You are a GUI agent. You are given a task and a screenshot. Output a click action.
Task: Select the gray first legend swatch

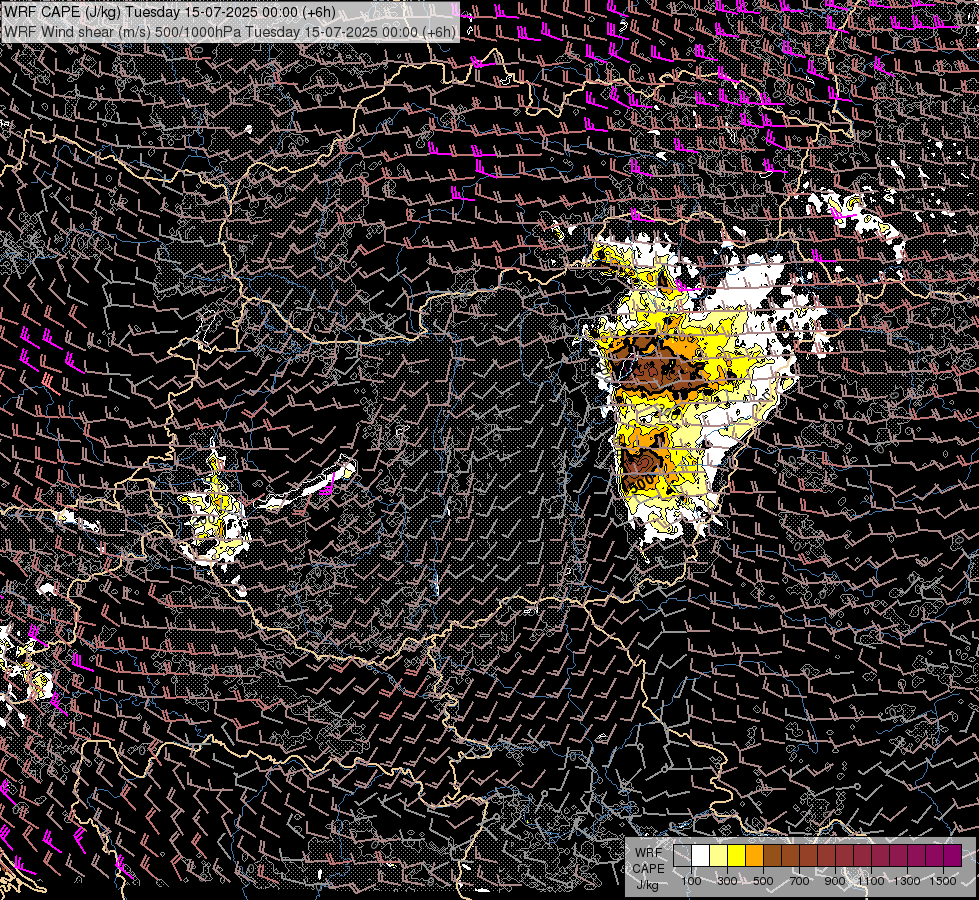pyautogui.click(x=682, y=855)
